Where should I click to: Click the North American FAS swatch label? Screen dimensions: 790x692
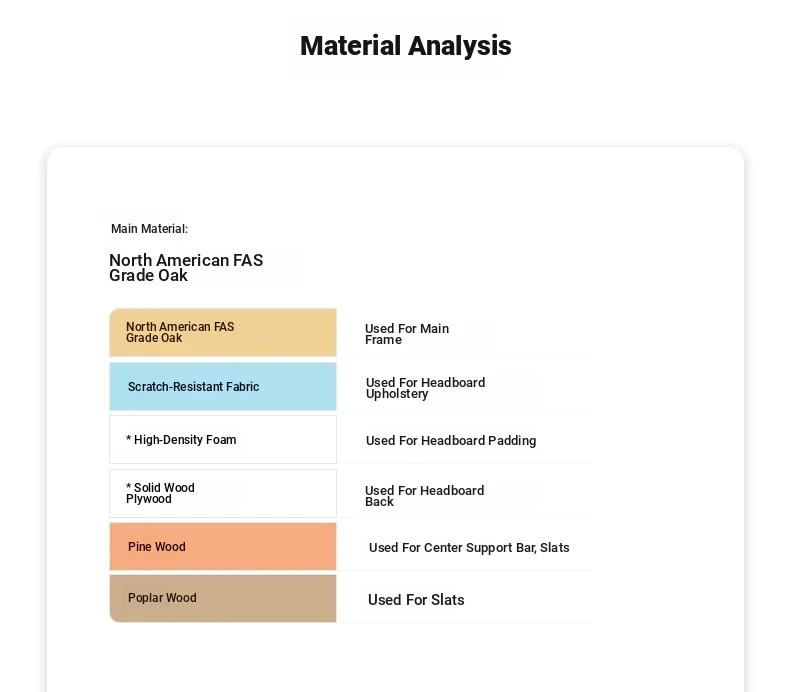(180, 332)
